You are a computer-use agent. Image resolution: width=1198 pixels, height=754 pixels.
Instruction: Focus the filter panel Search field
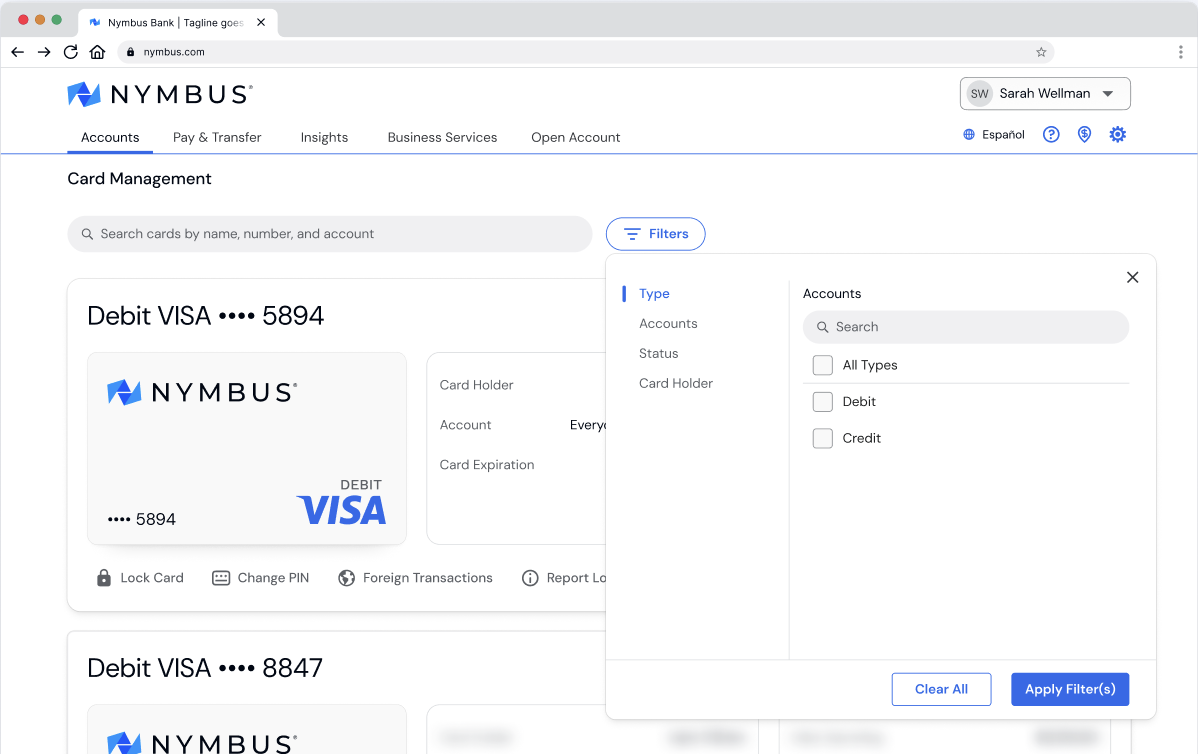pos(966,327)
